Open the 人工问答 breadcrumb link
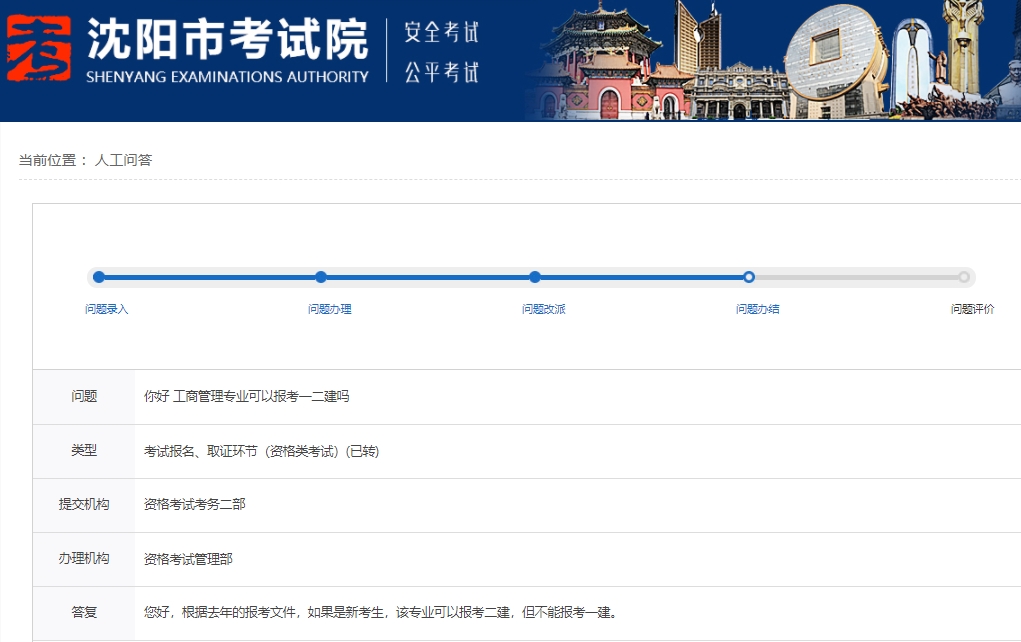The width and height of the screenshot is (1021, 642). [123, 160]
